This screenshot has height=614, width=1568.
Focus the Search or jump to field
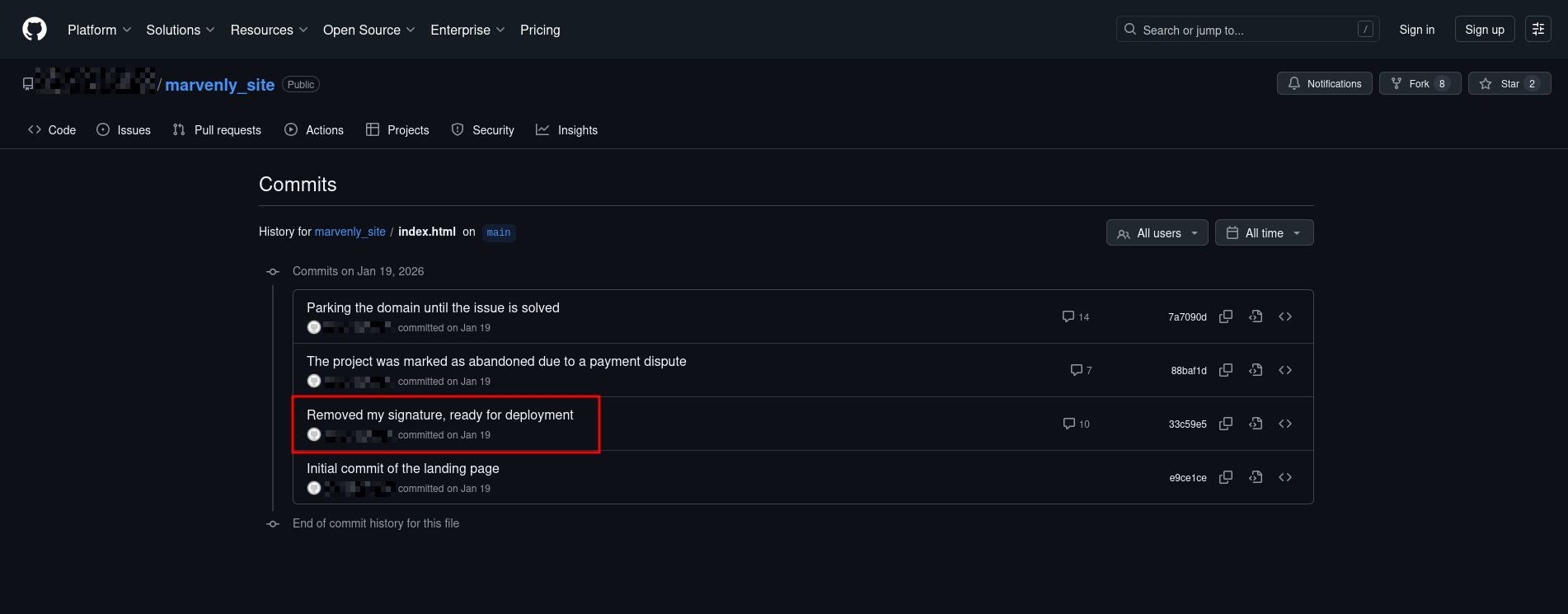click(x=1246, y=30)
